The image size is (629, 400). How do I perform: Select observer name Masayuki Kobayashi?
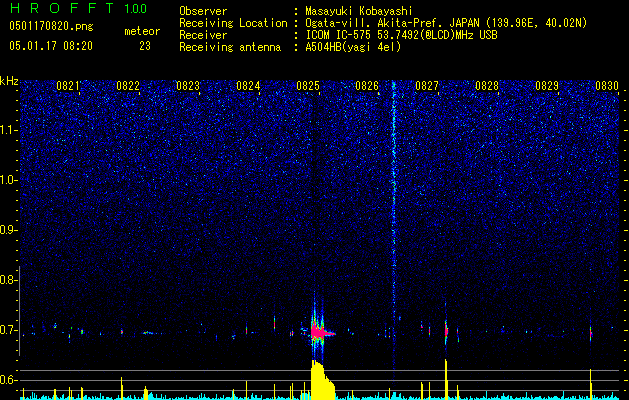(x=359, y=11)
